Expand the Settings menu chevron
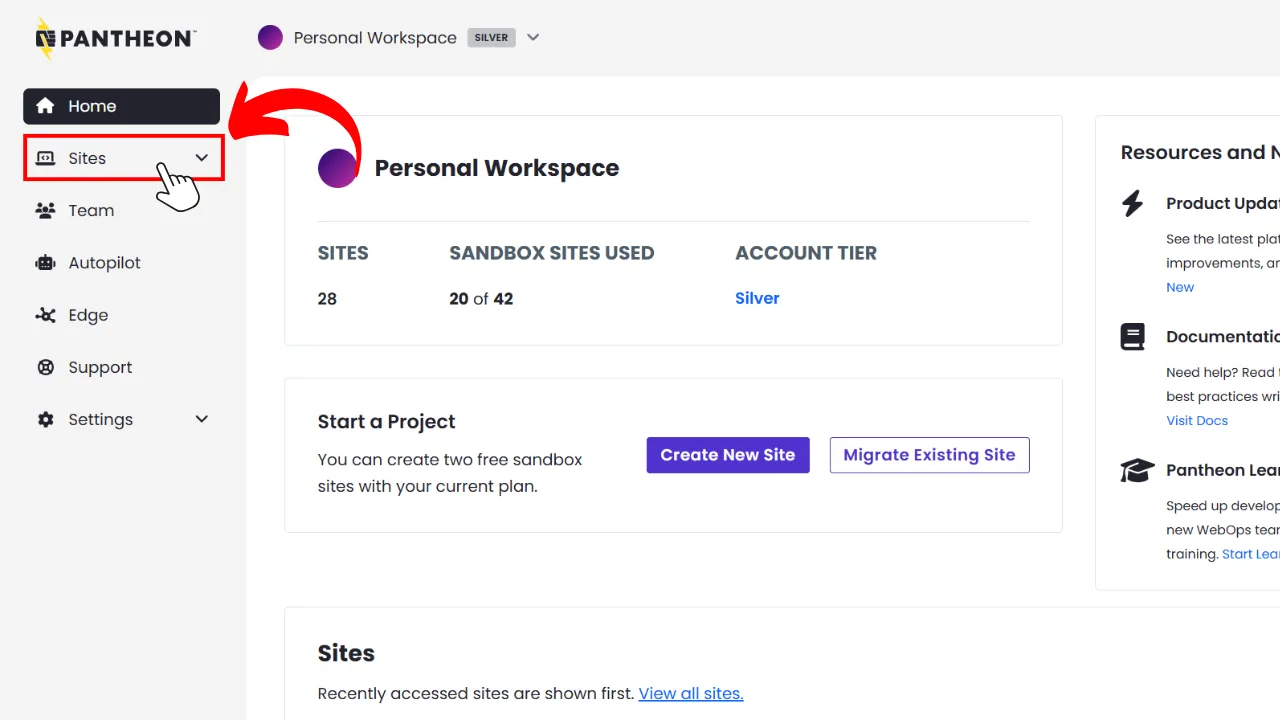Screen dimensions: 1280x720 201,420
